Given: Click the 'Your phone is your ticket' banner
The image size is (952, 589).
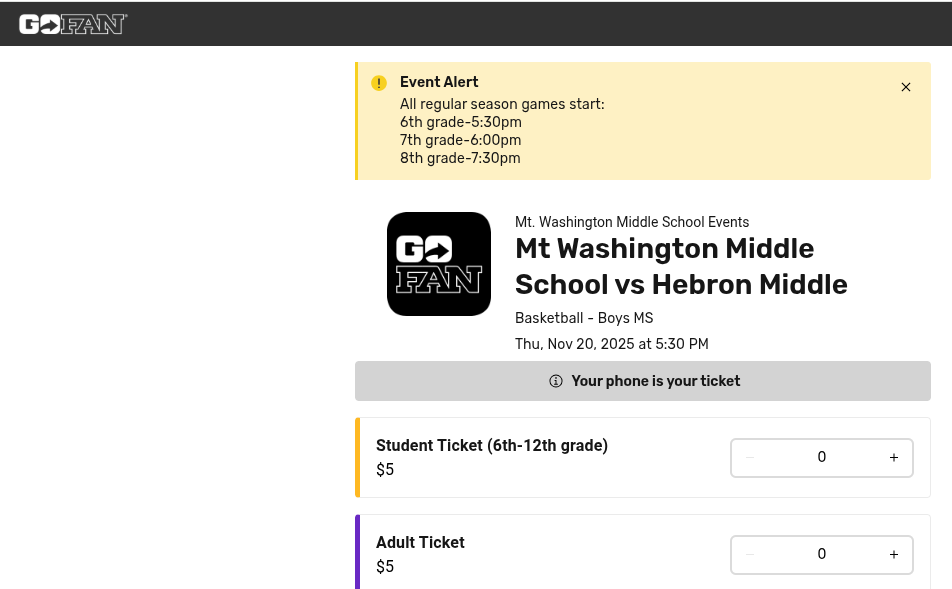Looking at the screenshot, I should click(655, 381).
